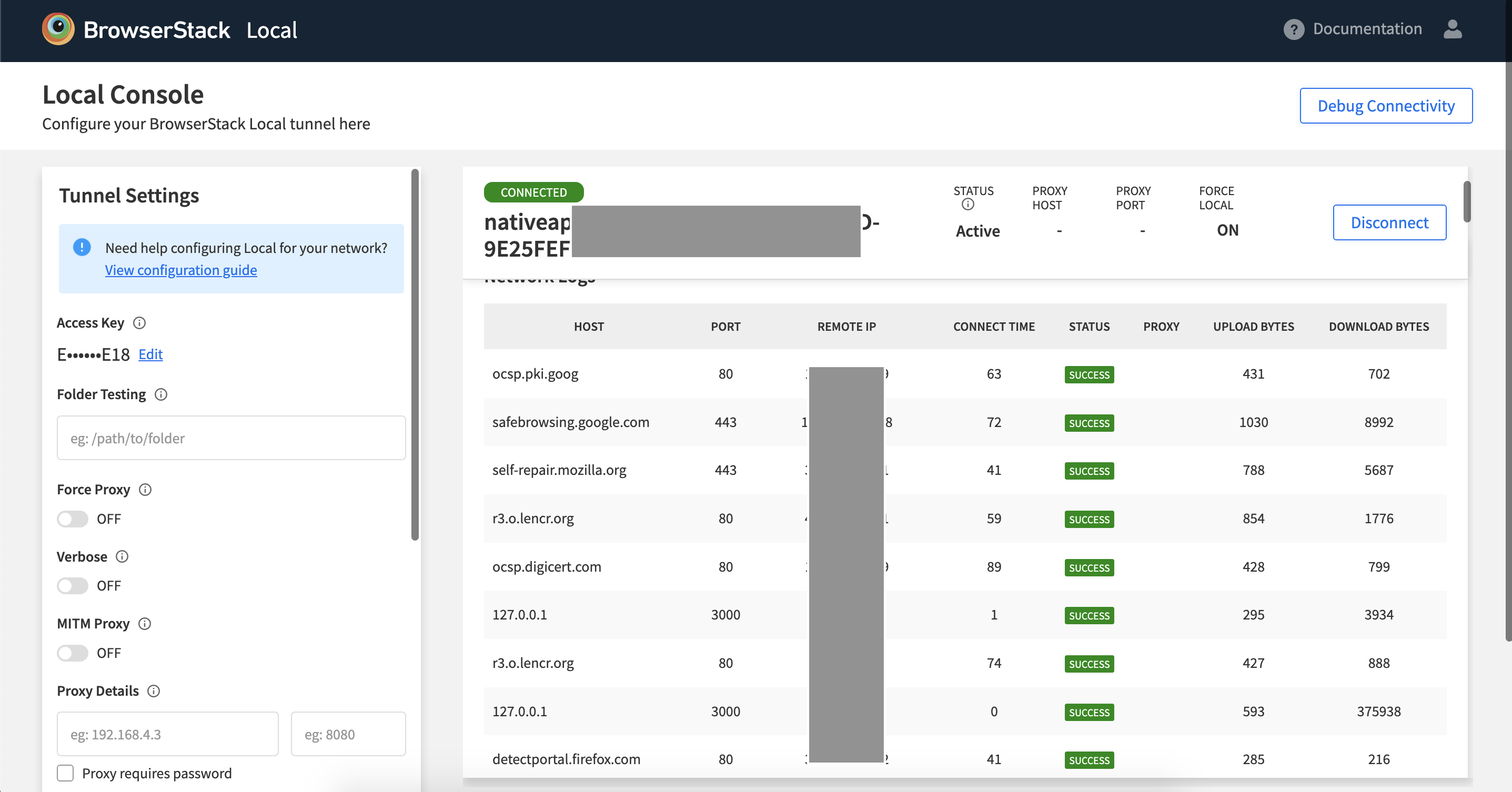Screen dimensions: 1512x792
Task: Edit the Access Key
Action: (150, 355)
